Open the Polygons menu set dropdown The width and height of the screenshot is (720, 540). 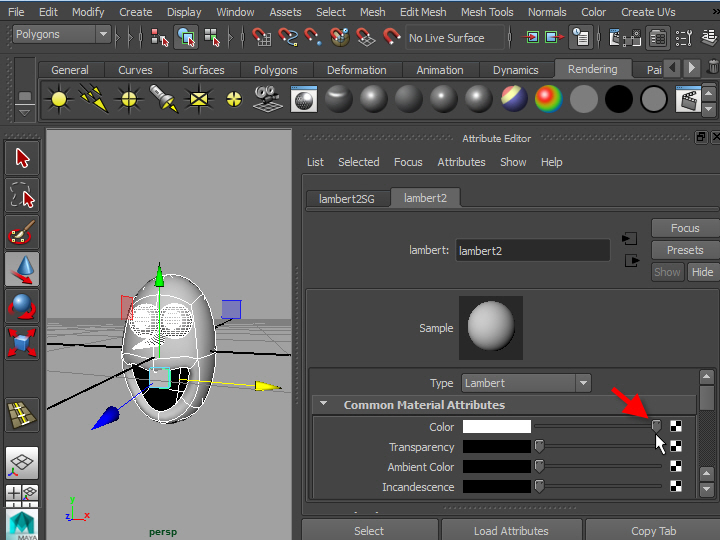coord(62,34)
